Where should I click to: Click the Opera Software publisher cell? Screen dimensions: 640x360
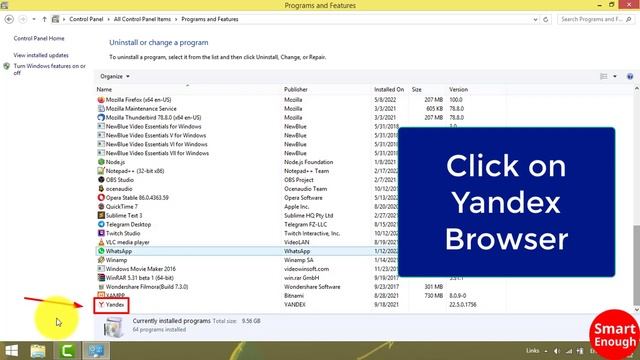click(303, 198)
